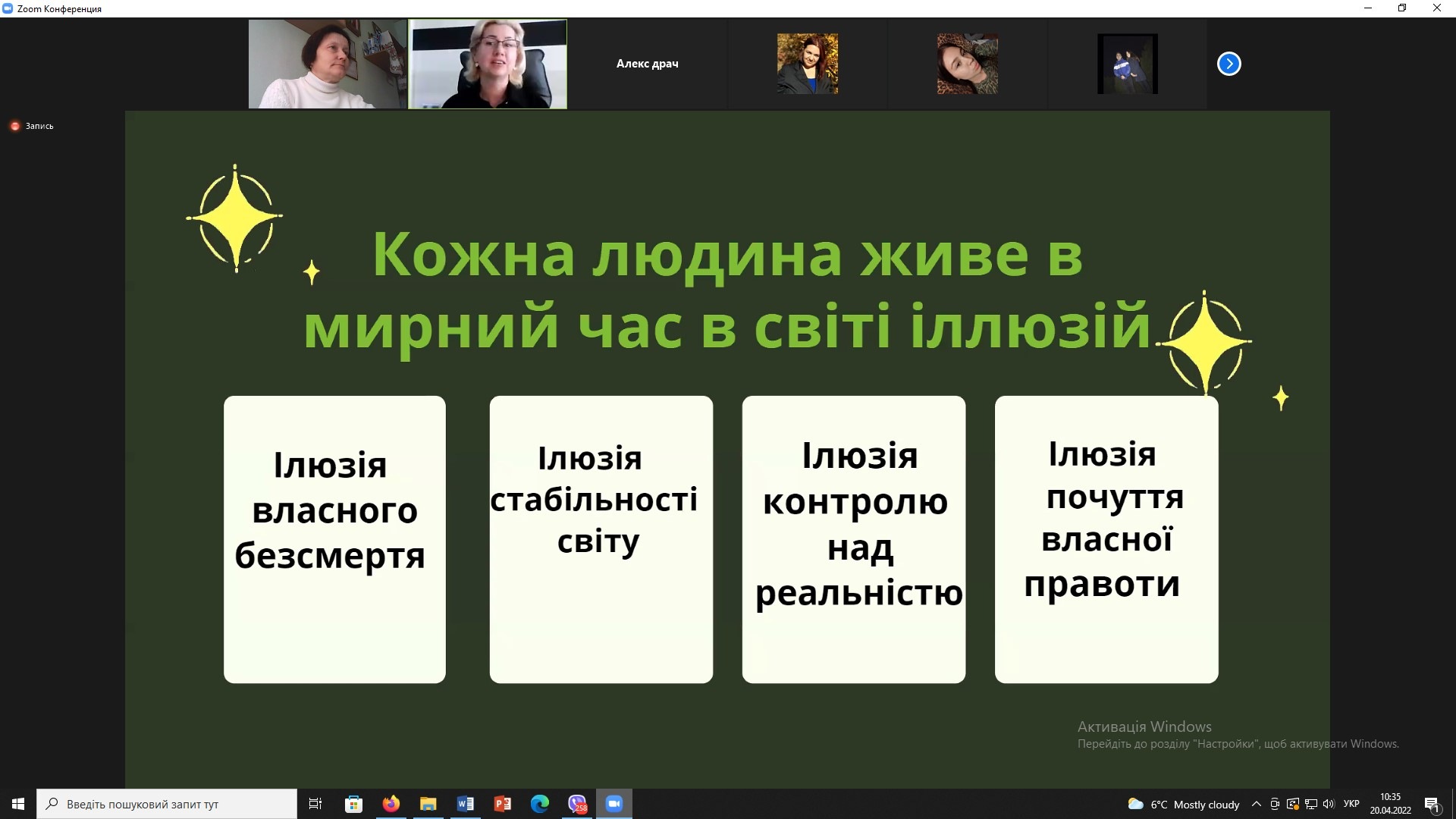
Task: Click next participants arrow in gallery strip
Action: tap(1228, 64)
